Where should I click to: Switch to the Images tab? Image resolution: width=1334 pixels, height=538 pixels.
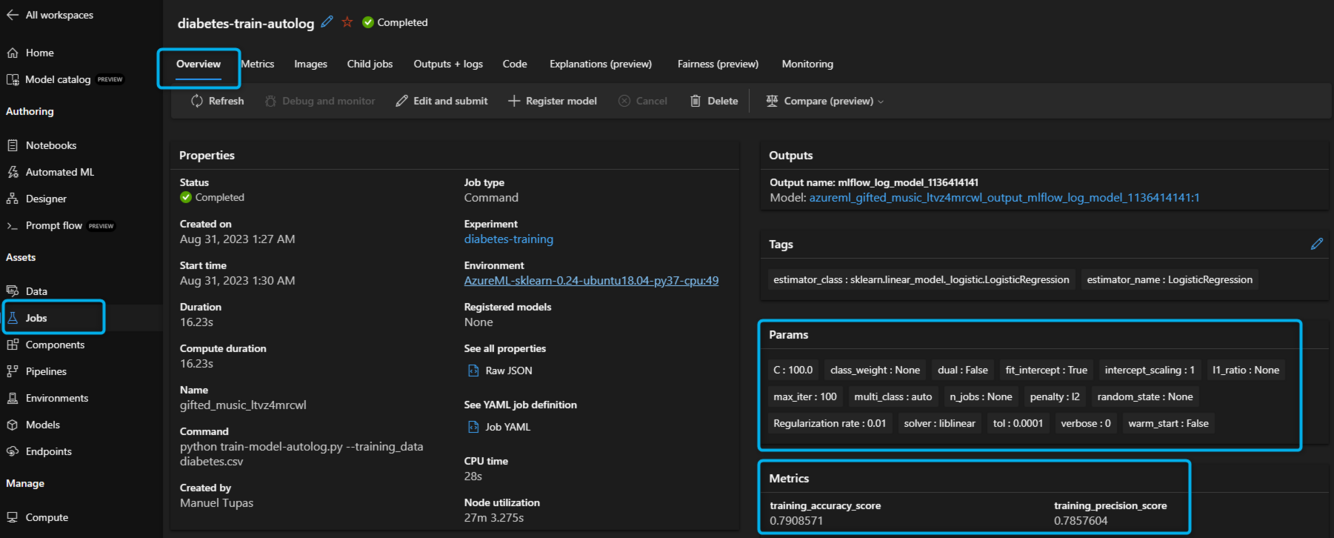(310, 64)
